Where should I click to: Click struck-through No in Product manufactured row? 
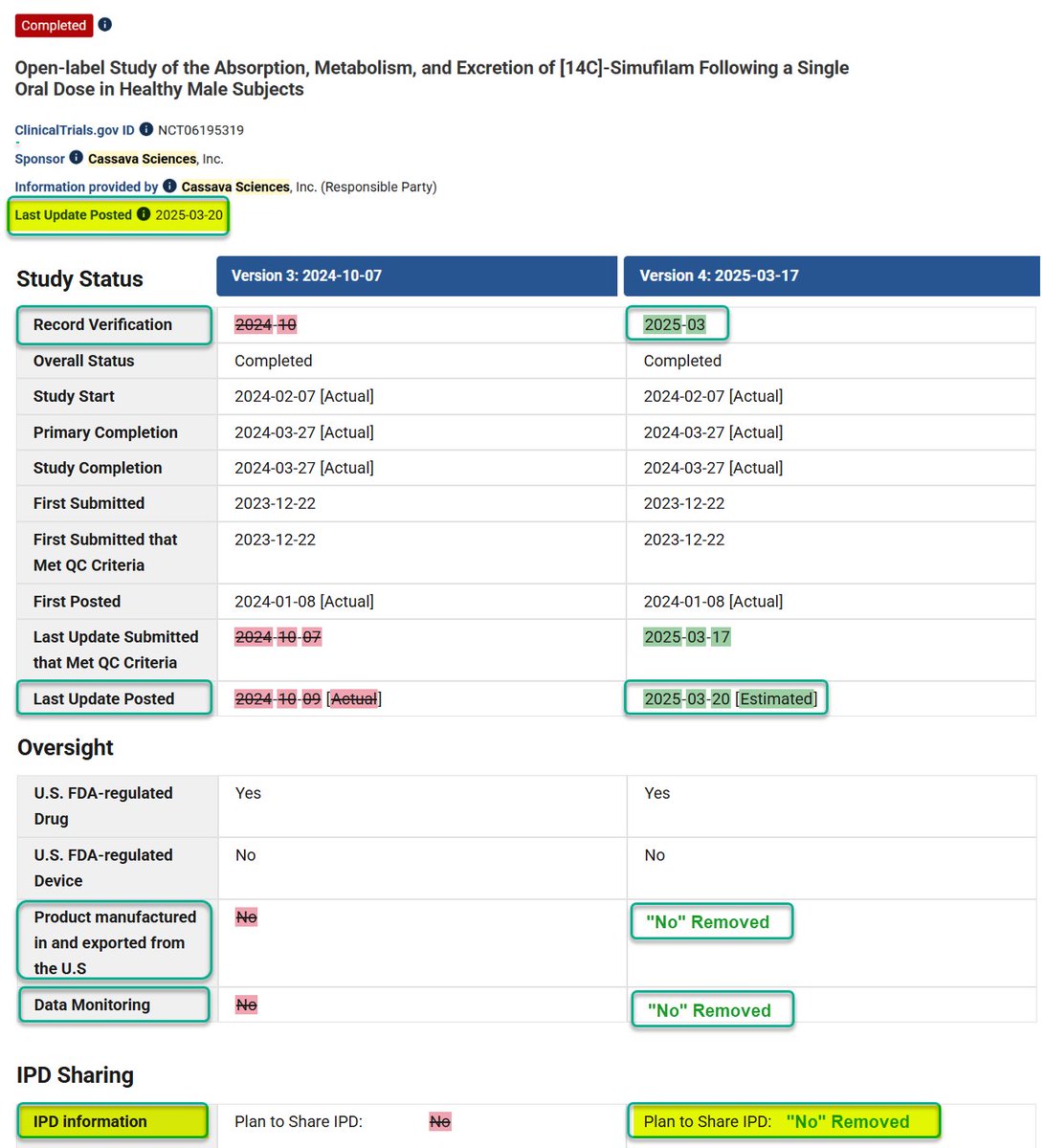click(247, 917)
